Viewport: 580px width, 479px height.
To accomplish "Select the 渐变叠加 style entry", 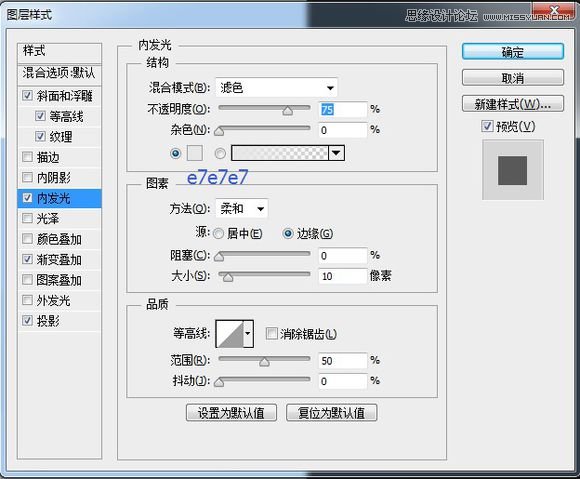I will (x=59, y=260).
